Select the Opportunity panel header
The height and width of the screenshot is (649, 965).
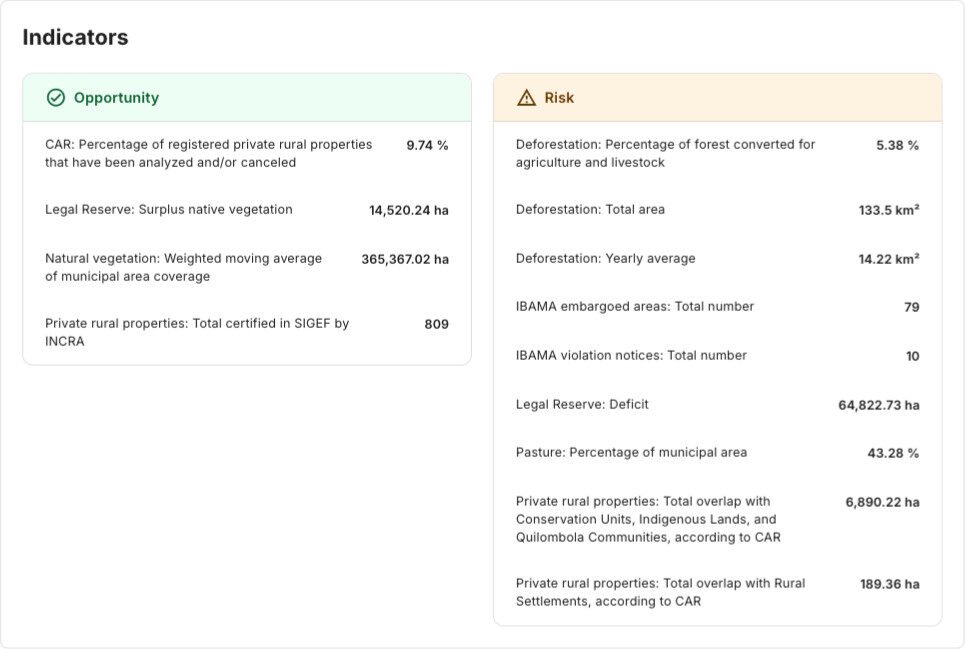[247, 98]
